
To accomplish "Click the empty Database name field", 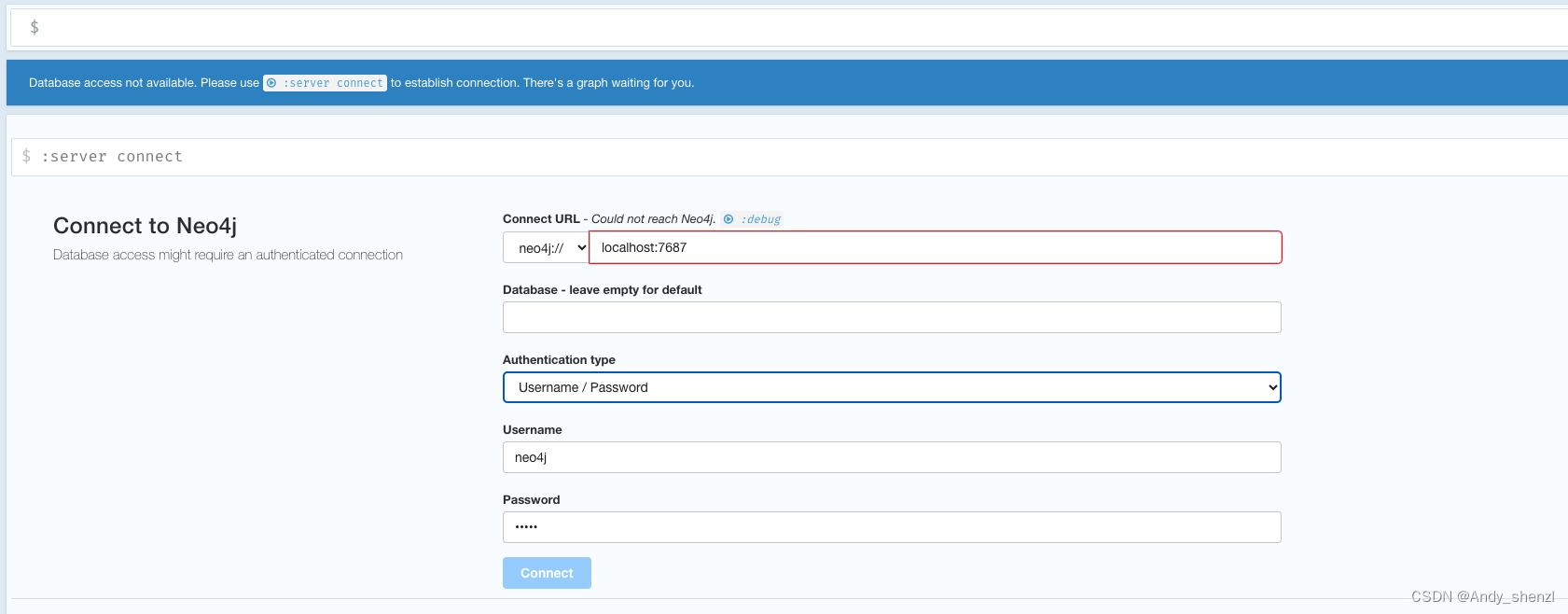I will coord(892,317).
